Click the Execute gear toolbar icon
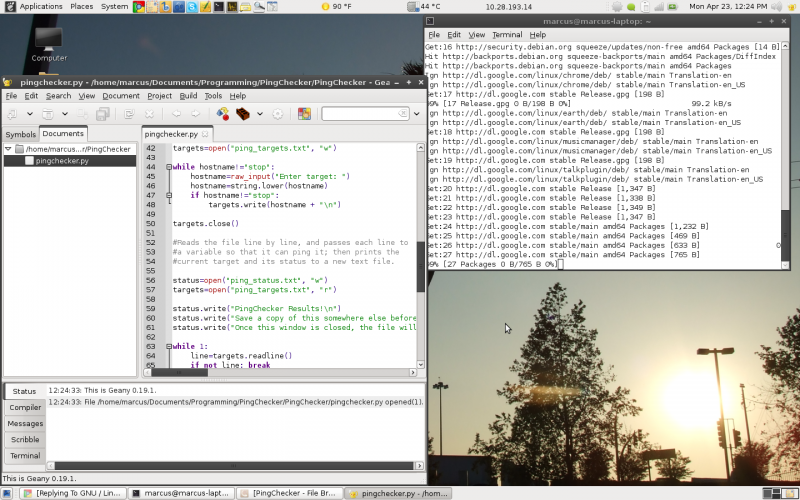This screenshot has width=800, height=500. (x=278, y=114)
